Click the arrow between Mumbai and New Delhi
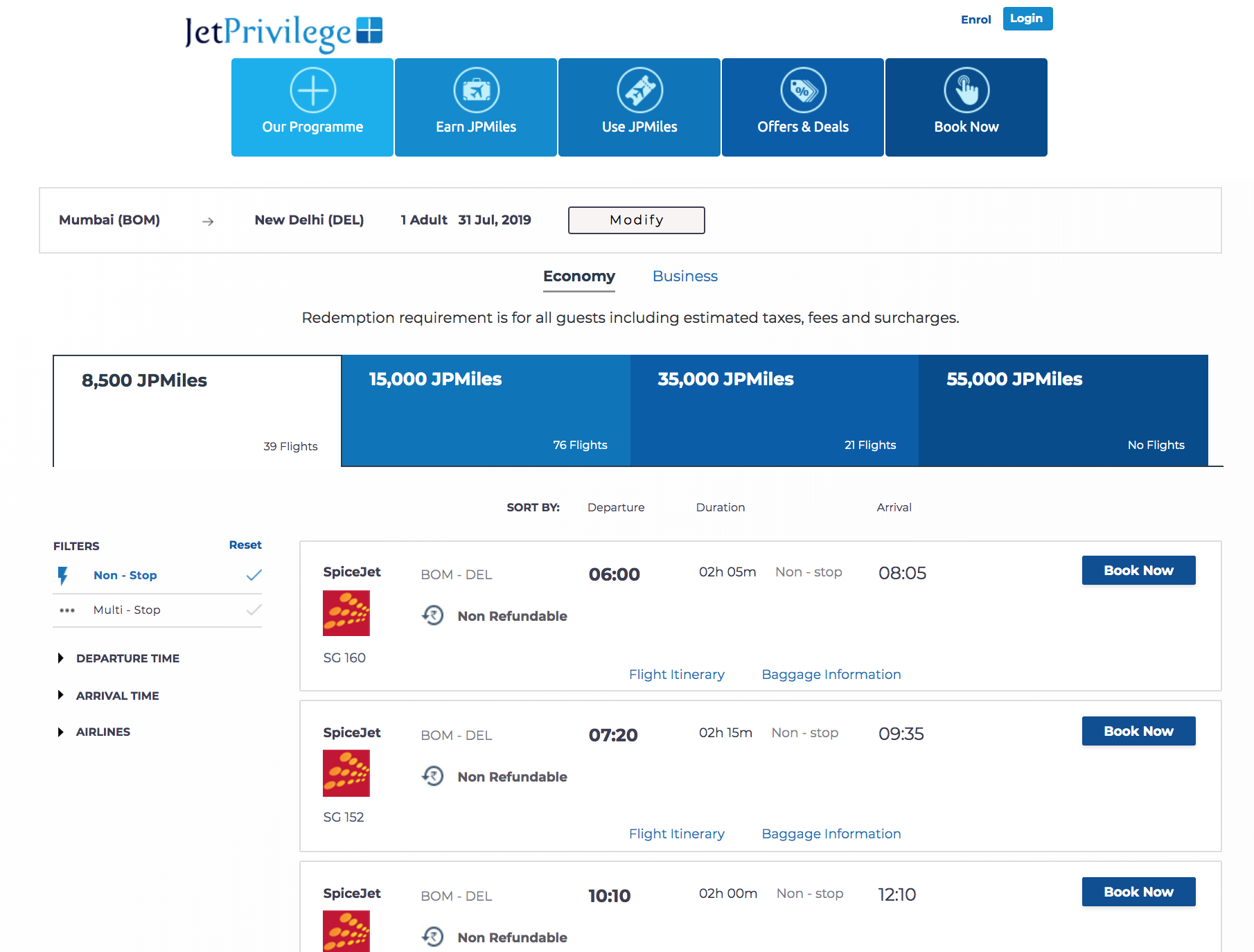Viewport: 1254px width, 952px height. point(207,220)
